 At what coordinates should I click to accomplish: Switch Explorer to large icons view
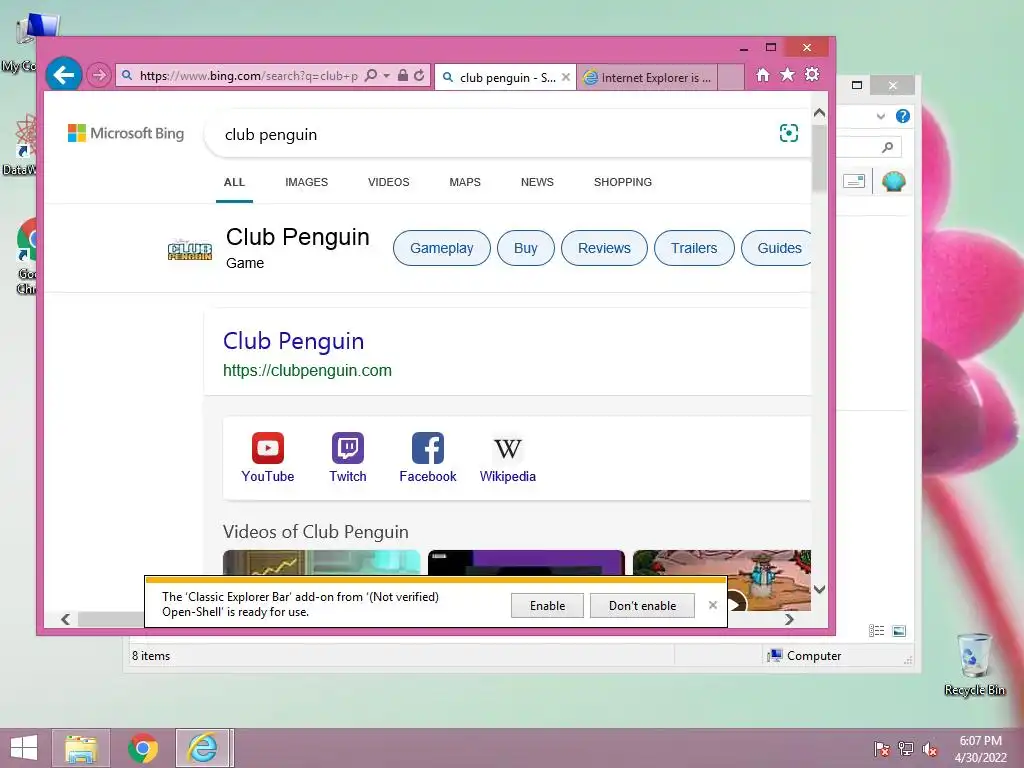899,630
